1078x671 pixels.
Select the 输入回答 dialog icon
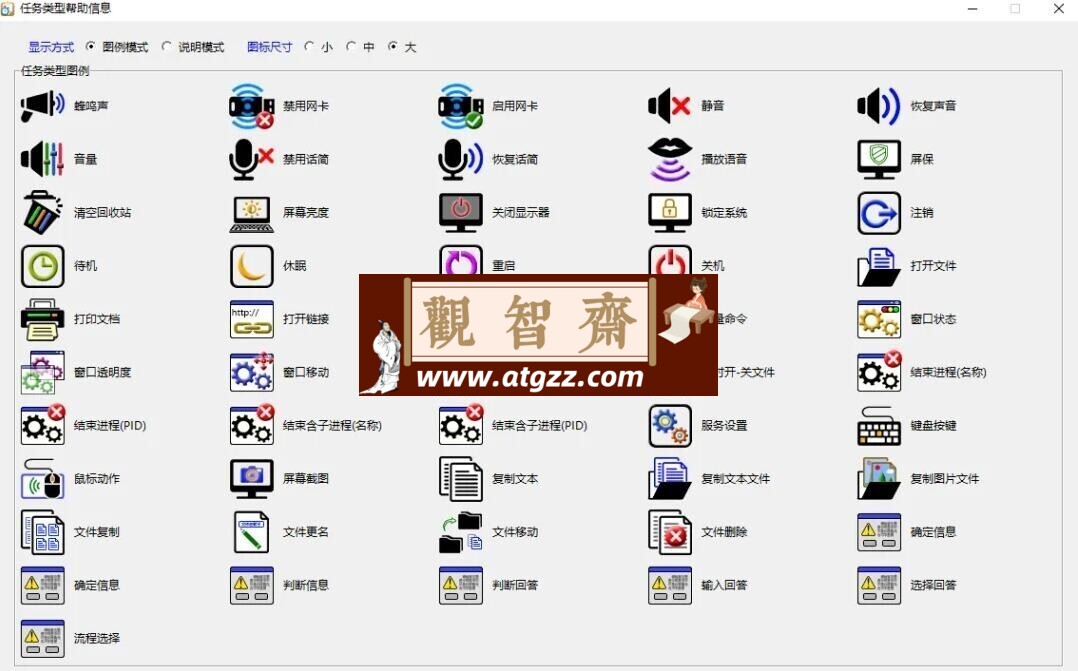(670, 586)
